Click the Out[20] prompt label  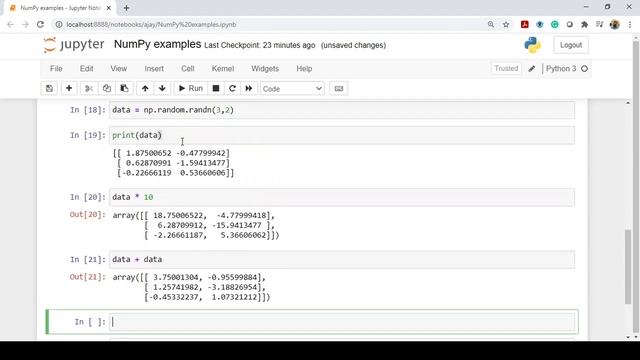click(87, 215)
